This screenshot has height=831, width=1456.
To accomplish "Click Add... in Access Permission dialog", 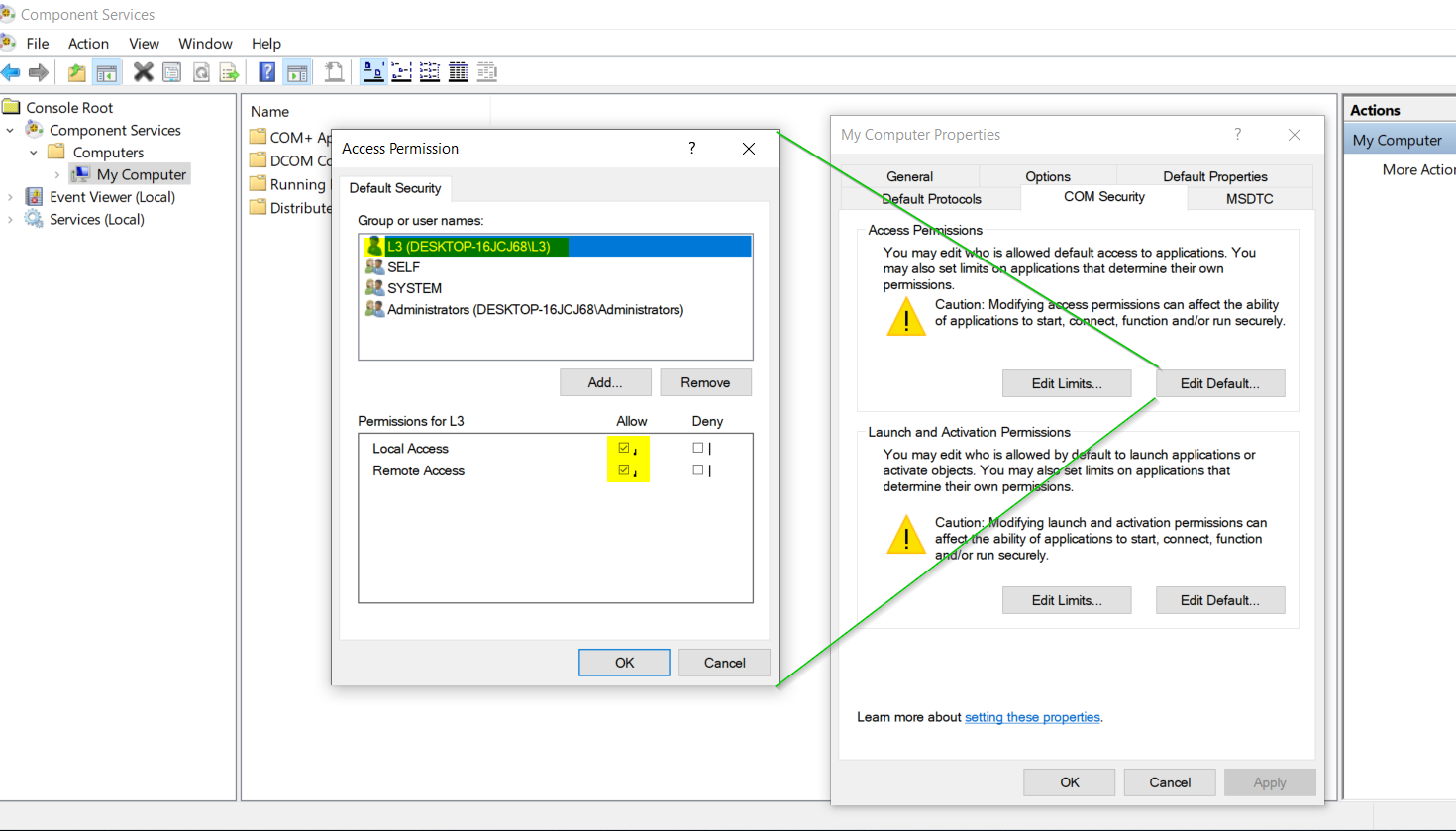I will [x=605, y=382].
